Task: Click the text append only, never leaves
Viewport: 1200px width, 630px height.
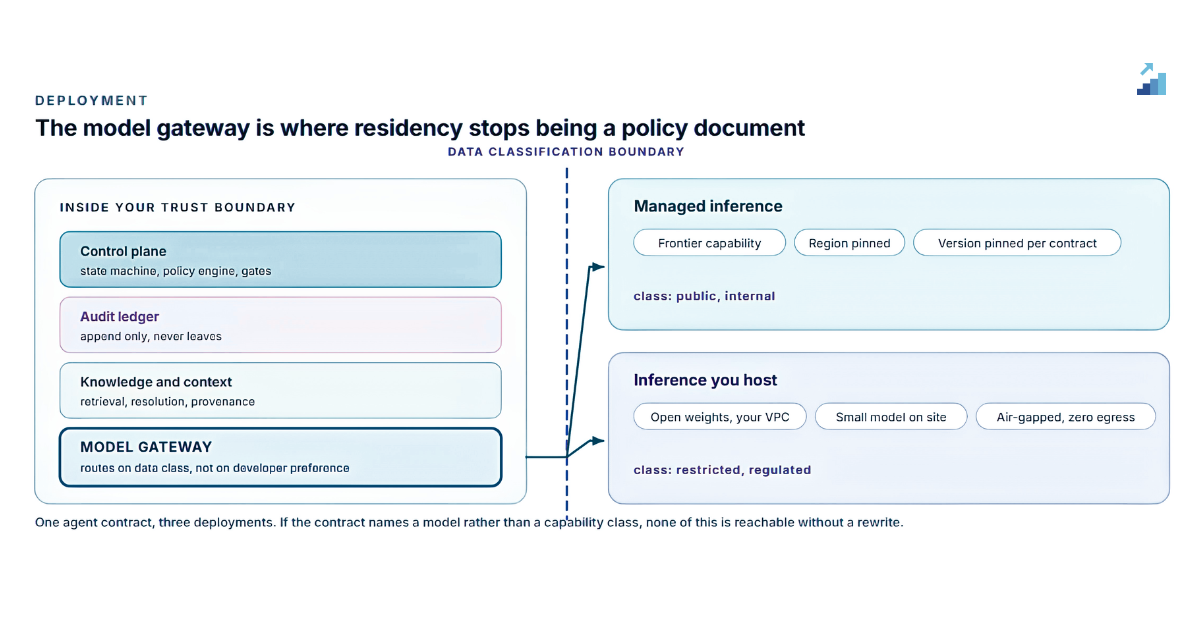Action: click(151, 336)
